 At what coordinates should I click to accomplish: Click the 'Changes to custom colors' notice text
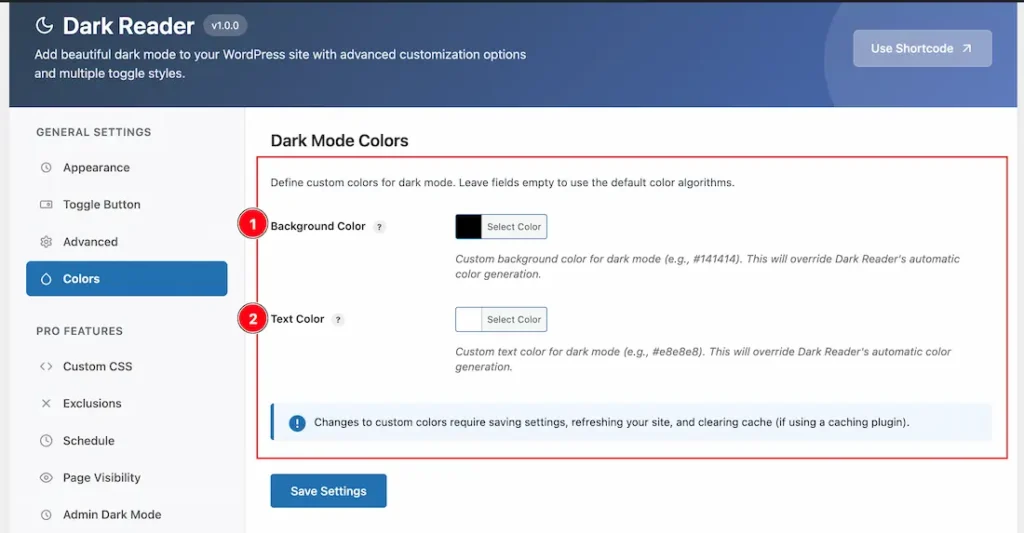click(x=611, y=422)
